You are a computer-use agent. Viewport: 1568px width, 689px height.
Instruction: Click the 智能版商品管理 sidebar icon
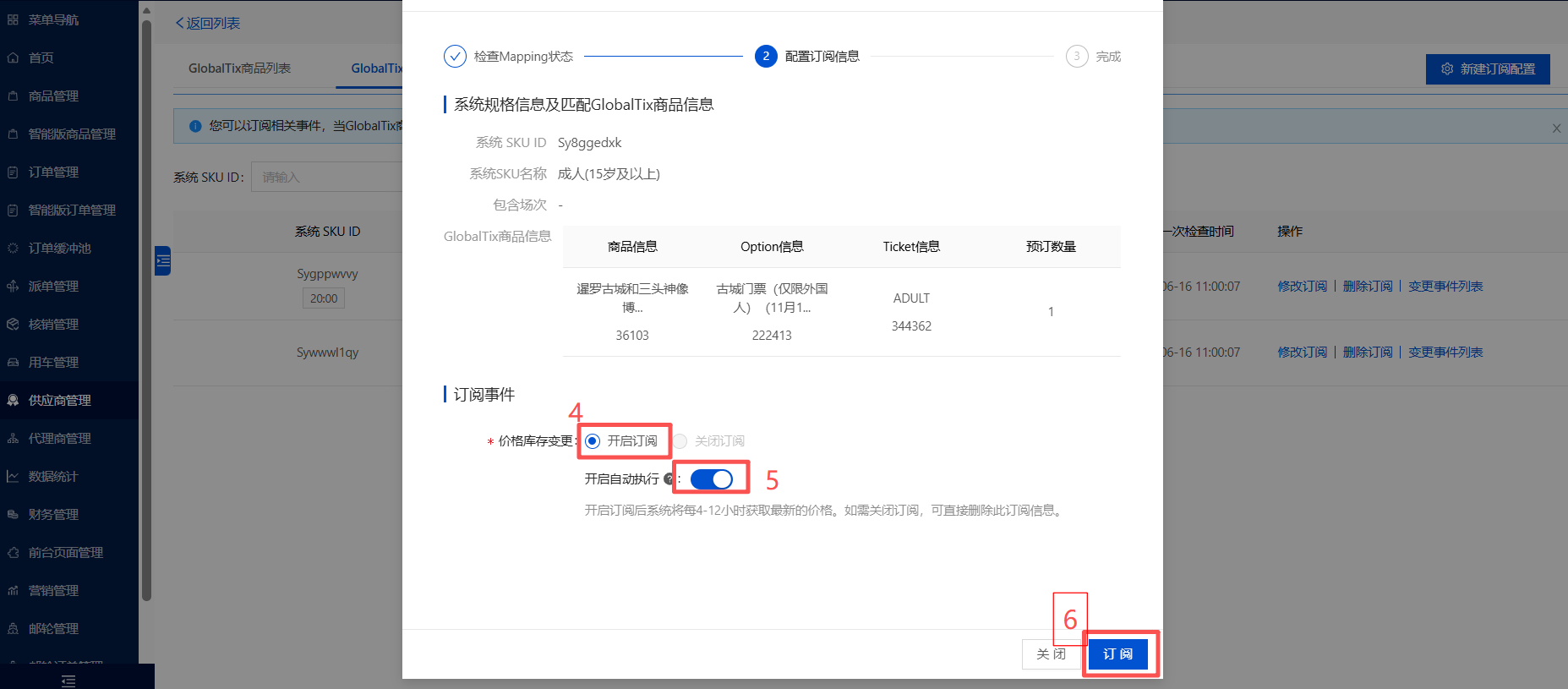pyautogui.click(x=13, y=134)
